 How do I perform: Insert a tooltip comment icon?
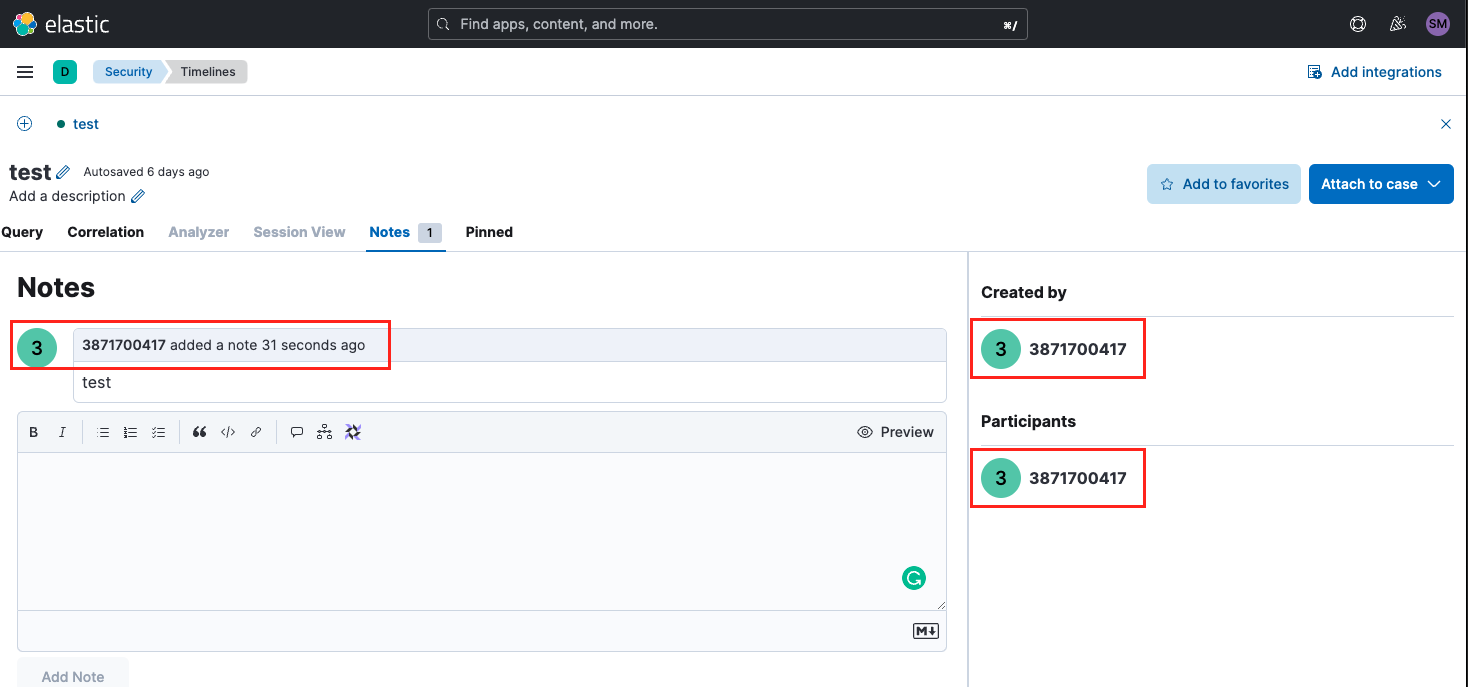tap(297, 432)
